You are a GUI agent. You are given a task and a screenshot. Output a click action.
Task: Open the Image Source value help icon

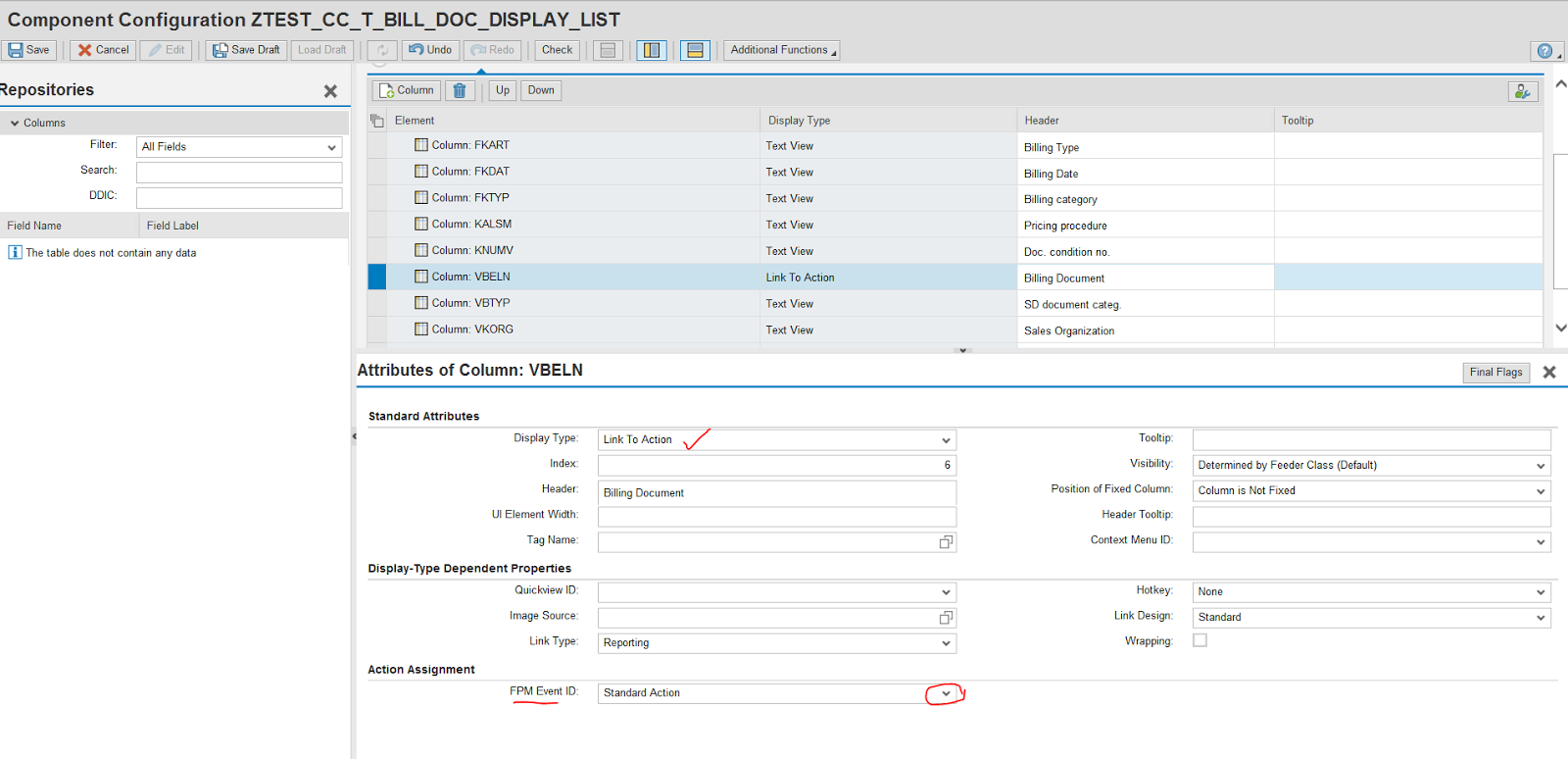coord(946,618)
